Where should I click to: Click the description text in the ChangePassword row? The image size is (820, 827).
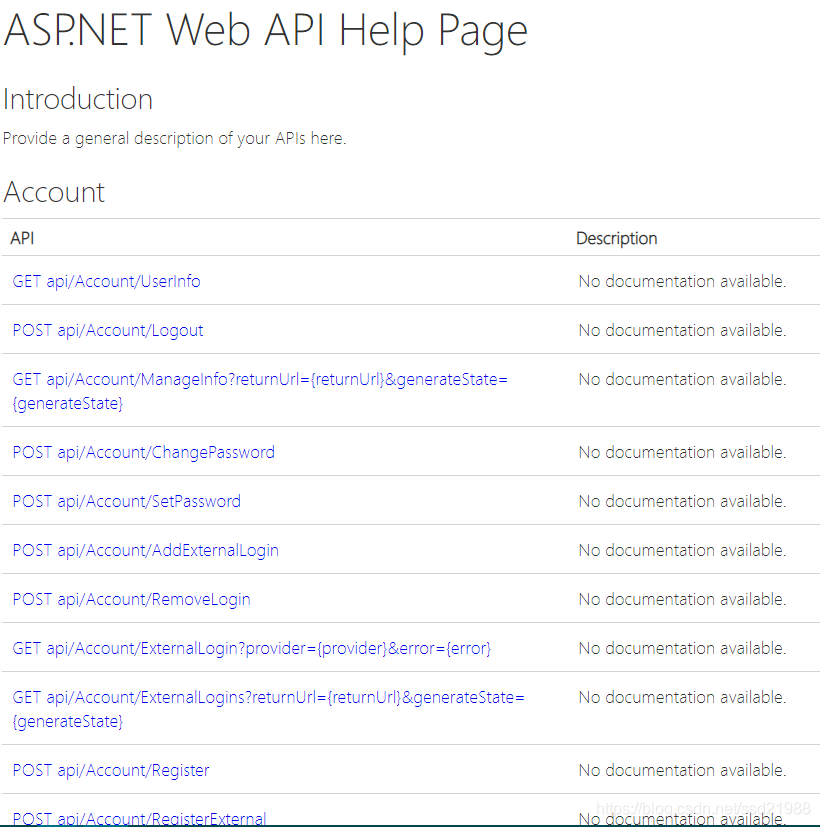pyautogui.click(x=682, y=452)
